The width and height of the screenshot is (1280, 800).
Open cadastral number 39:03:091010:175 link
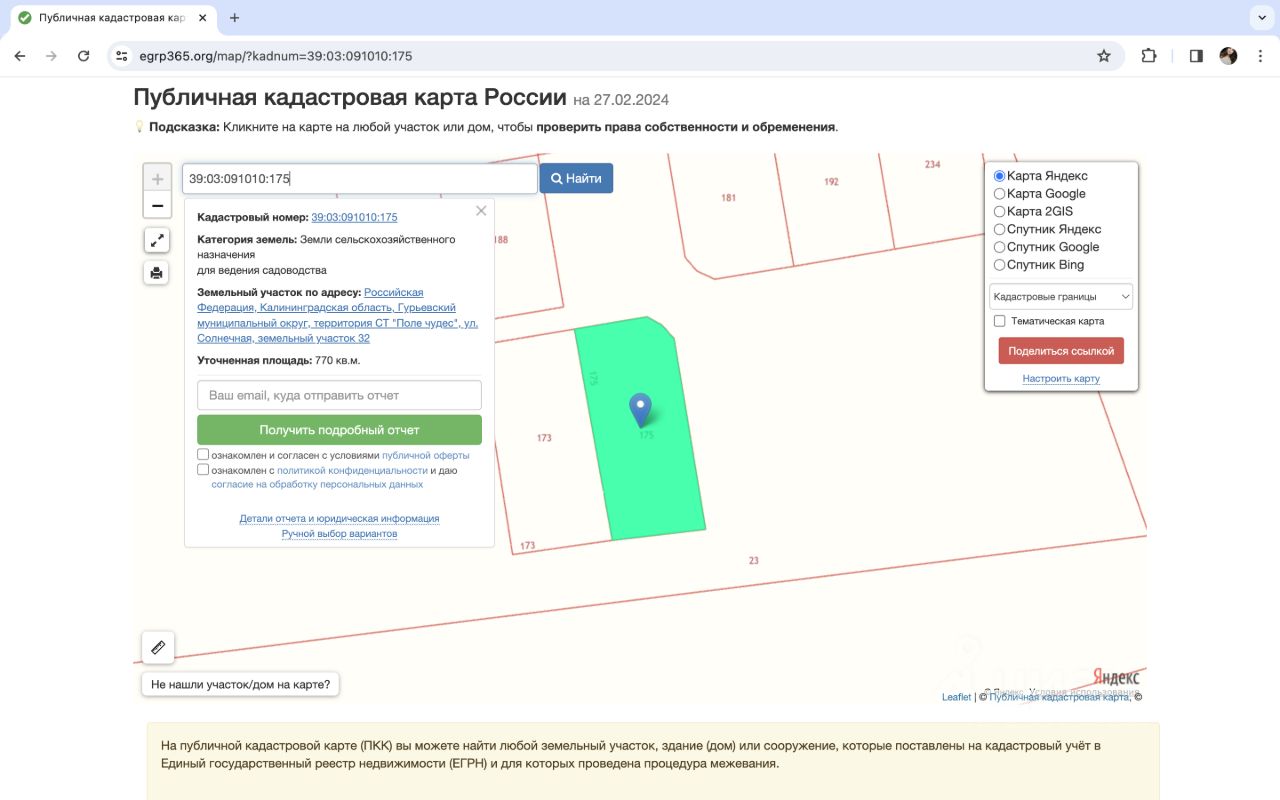(x=354, y=217)
